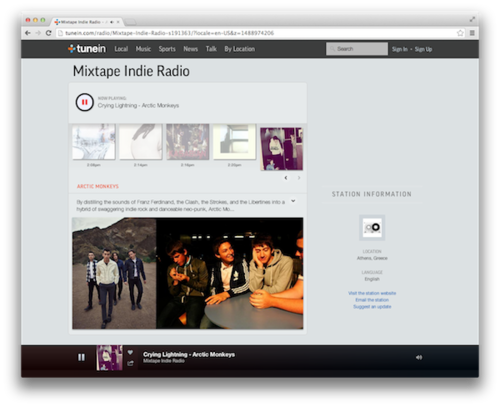Open the Talk section
This screenshot has height=407, width=500.
[211, 49]
